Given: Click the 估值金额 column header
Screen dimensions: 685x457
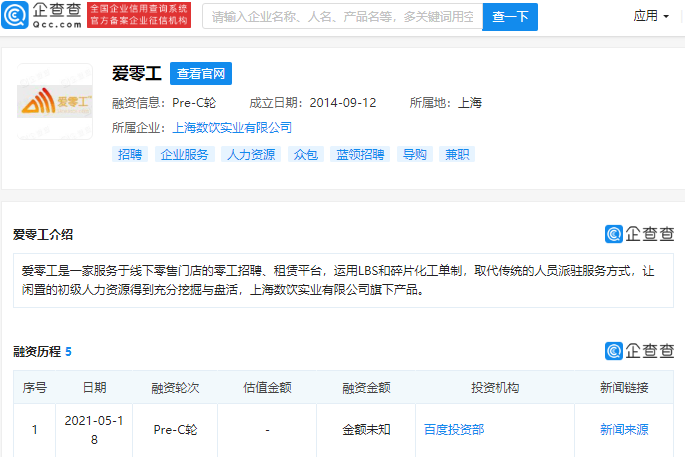Looking at the screenshot, I should coord(267,388).
